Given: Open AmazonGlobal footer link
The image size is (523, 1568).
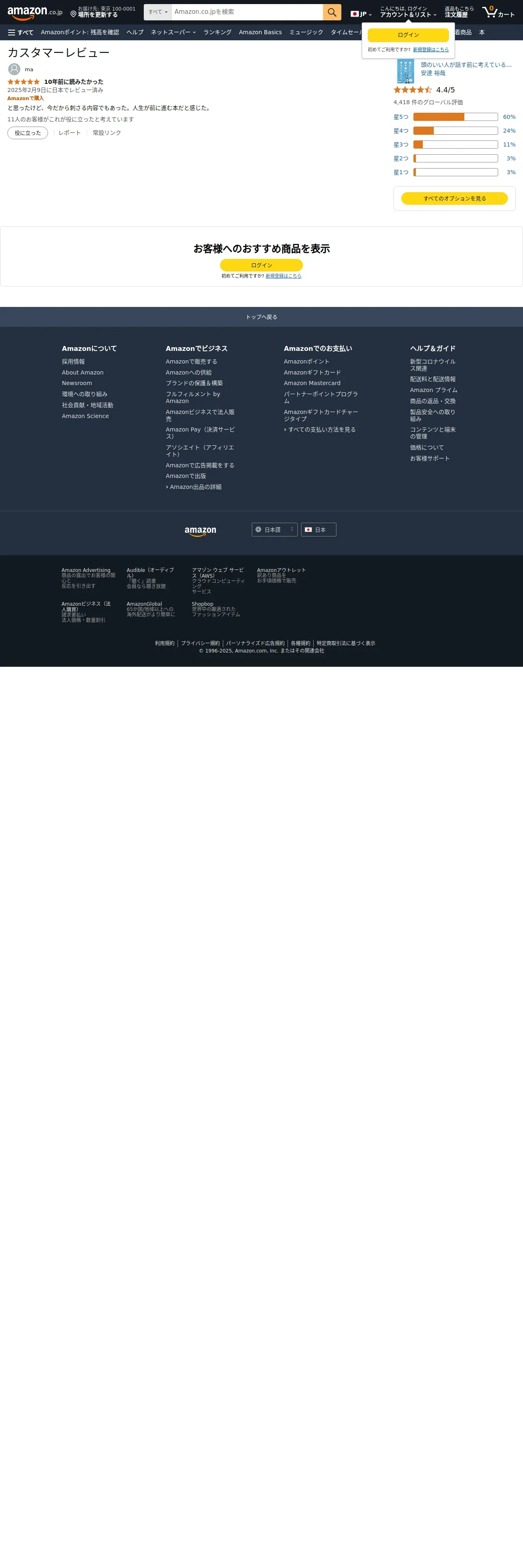Looking at the screenshot, I should click(x=144, y=604).
